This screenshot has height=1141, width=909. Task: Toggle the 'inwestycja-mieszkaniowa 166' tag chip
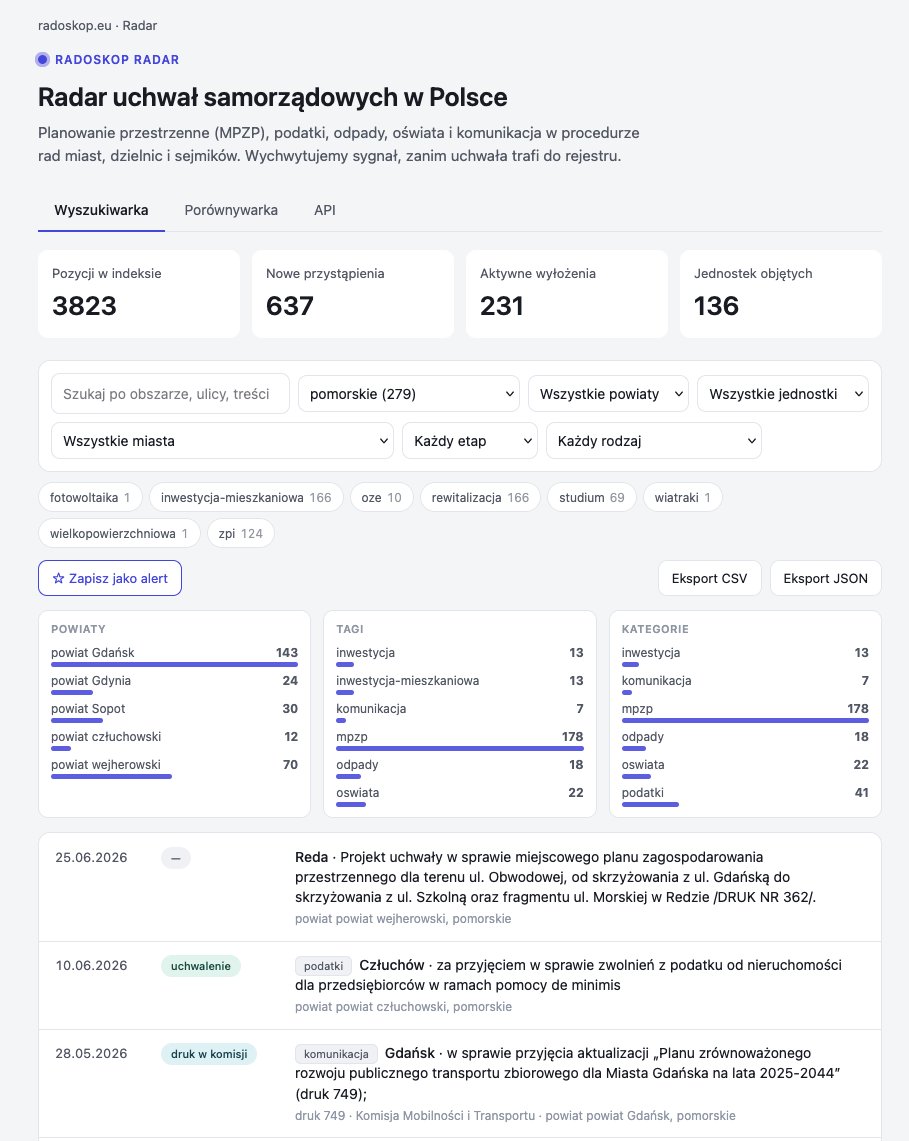(246, 498)
